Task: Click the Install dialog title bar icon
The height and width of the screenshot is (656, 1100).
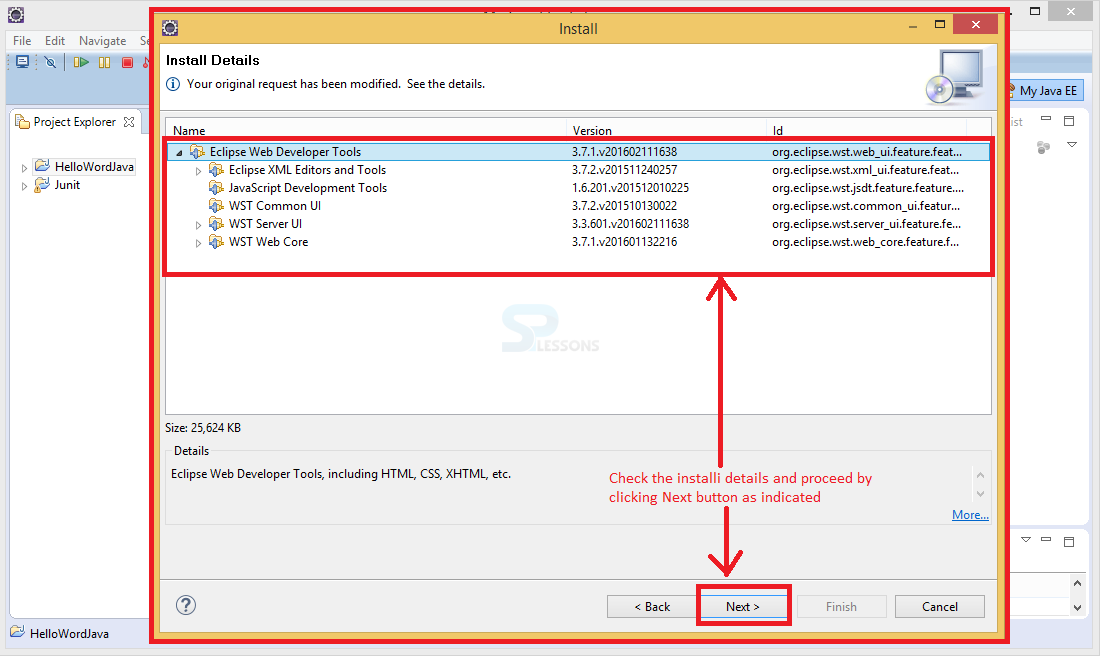Action: click(170, 28)
